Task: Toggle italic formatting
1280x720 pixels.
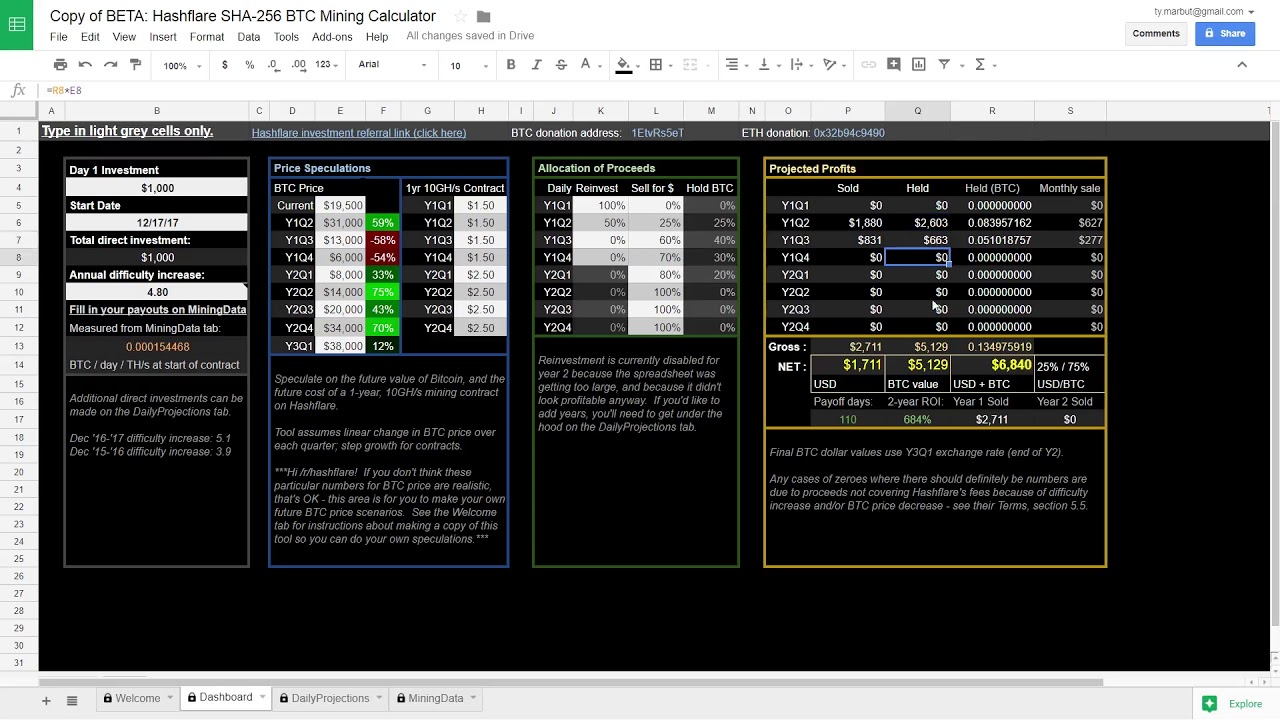Action: (x=536, y=64)
